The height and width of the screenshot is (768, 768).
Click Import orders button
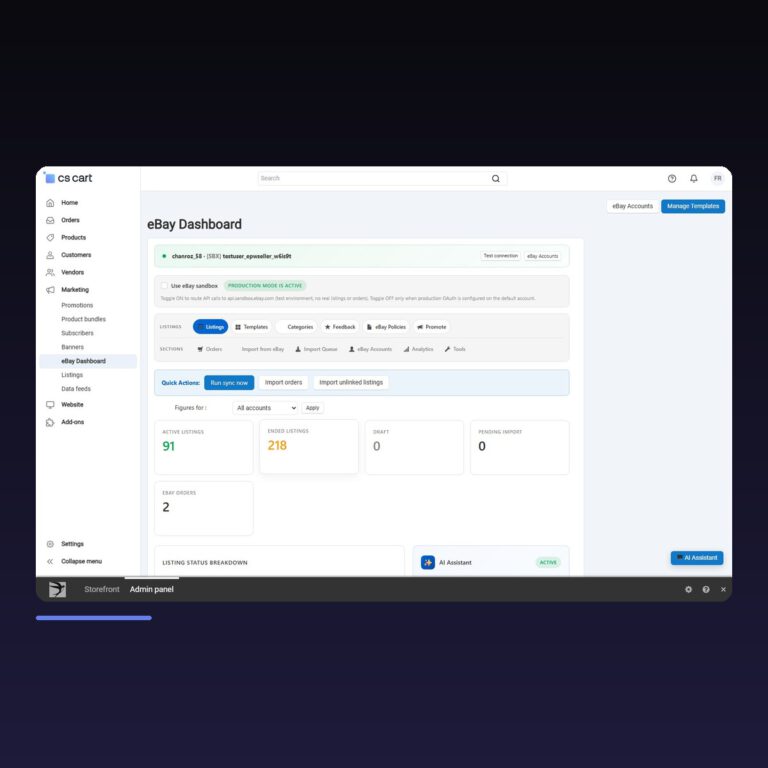coord(284,383)
